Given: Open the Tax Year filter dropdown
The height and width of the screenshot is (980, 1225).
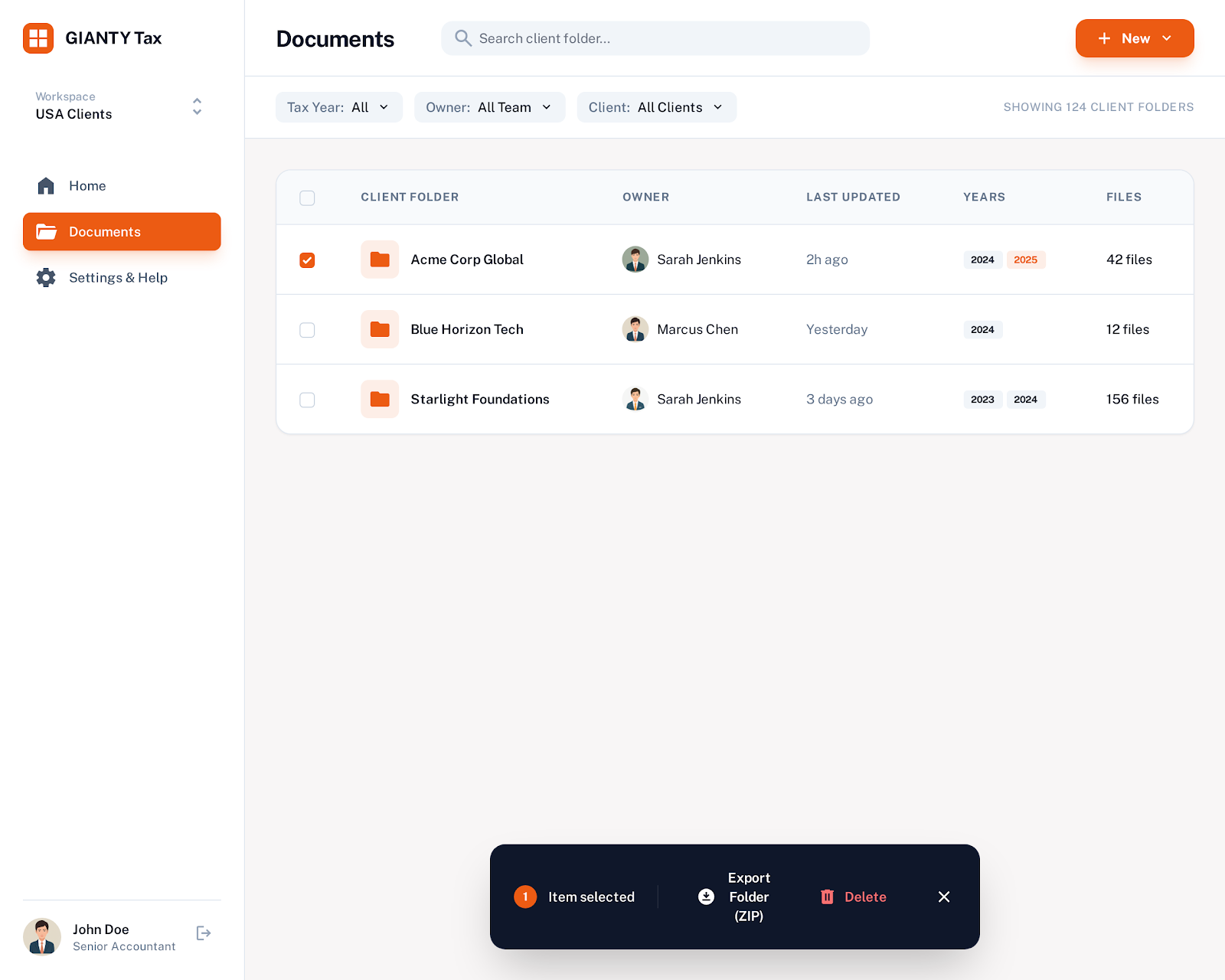Looking at the screenshot, I should (338, 107).
